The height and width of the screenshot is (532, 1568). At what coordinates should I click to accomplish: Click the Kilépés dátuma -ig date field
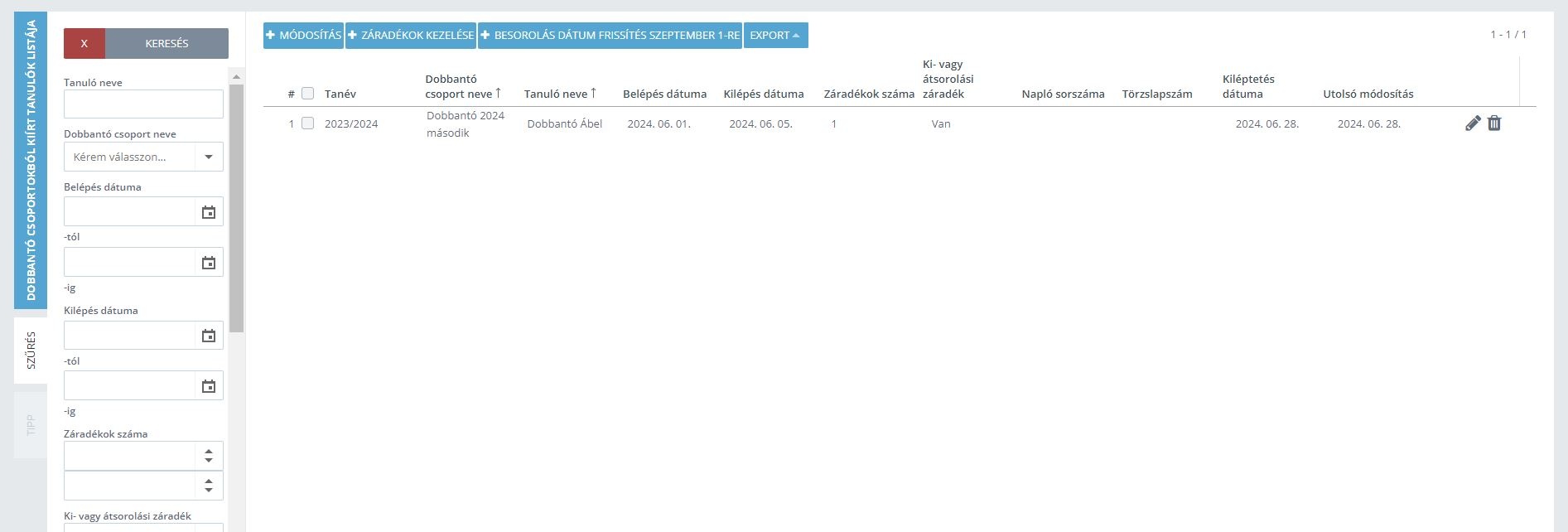[x=129, y=386]
